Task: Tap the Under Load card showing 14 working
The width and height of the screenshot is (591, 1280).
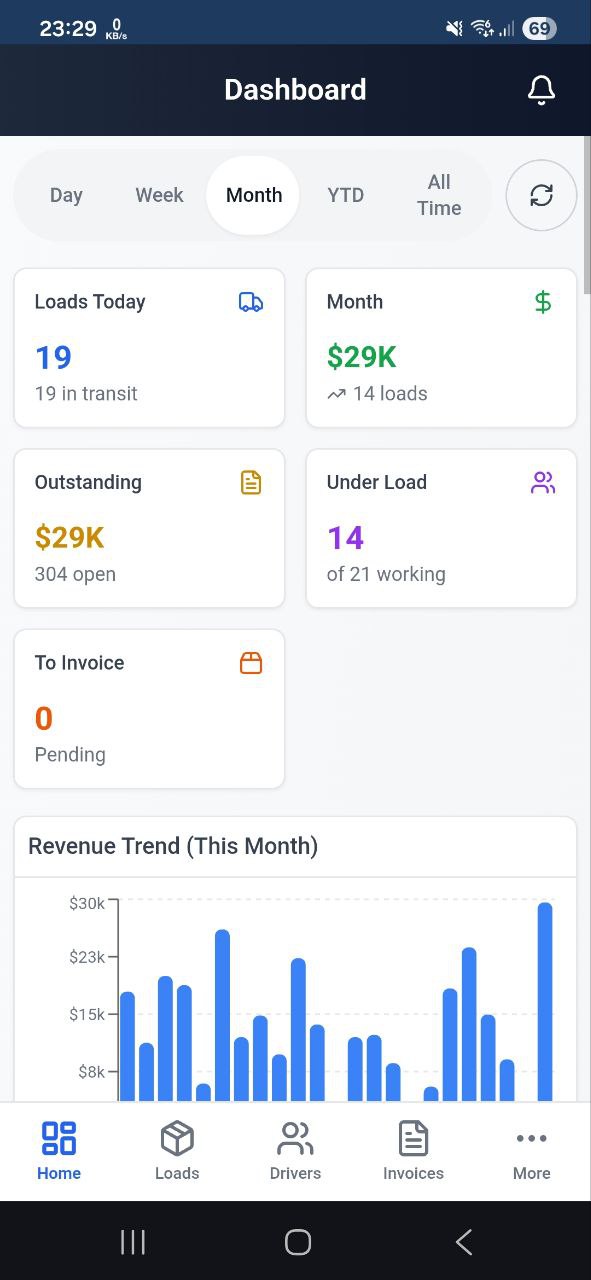Action: pyautogui.click(x=440, y=528)
